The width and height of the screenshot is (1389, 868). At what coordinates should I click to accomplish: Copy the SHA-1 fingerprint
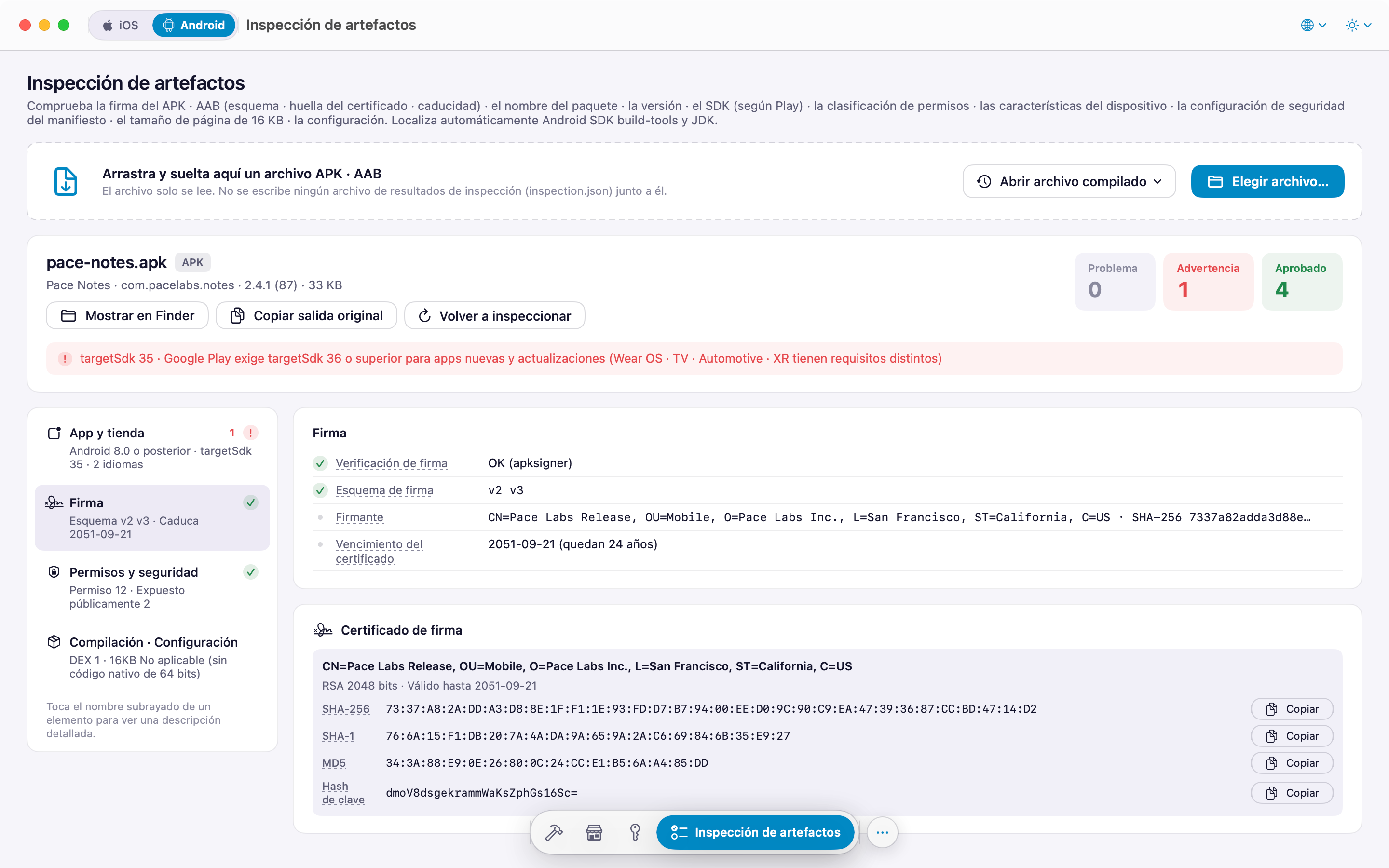1292,736
